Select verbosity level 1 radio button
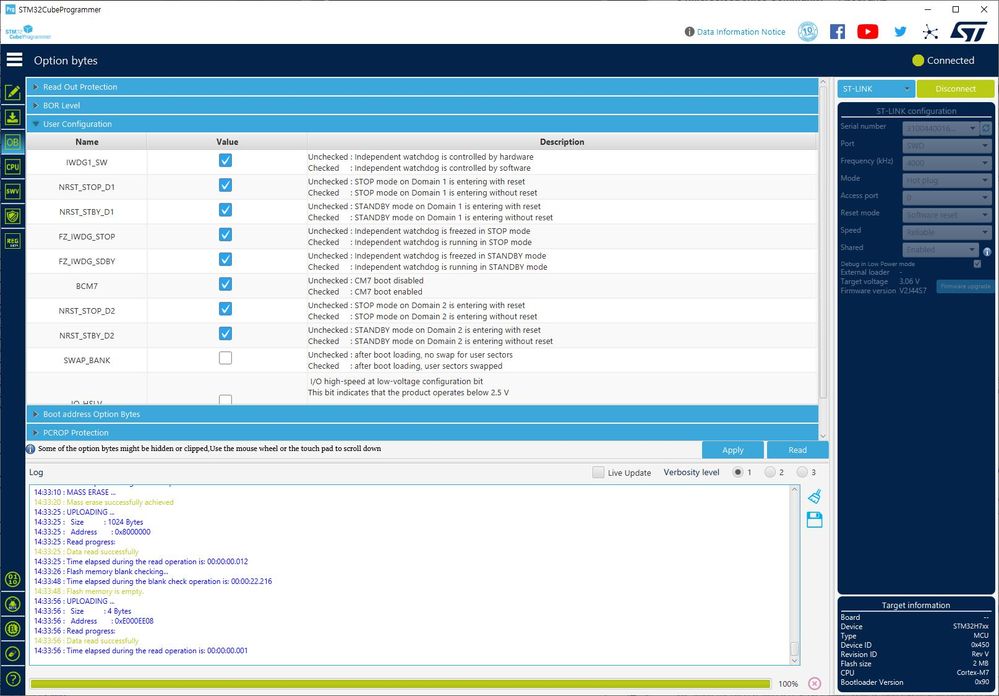This screenshot has height=696, width=999. tap(738, 472)
